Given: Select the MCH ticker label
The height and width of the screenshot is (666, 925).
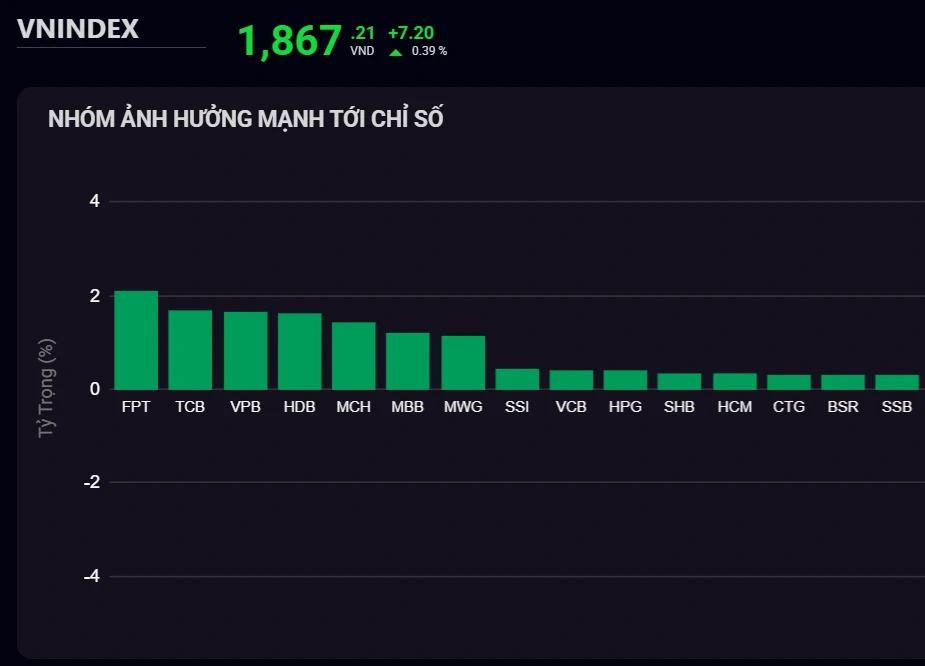Looking at the screenshot, I should (354, 407).
